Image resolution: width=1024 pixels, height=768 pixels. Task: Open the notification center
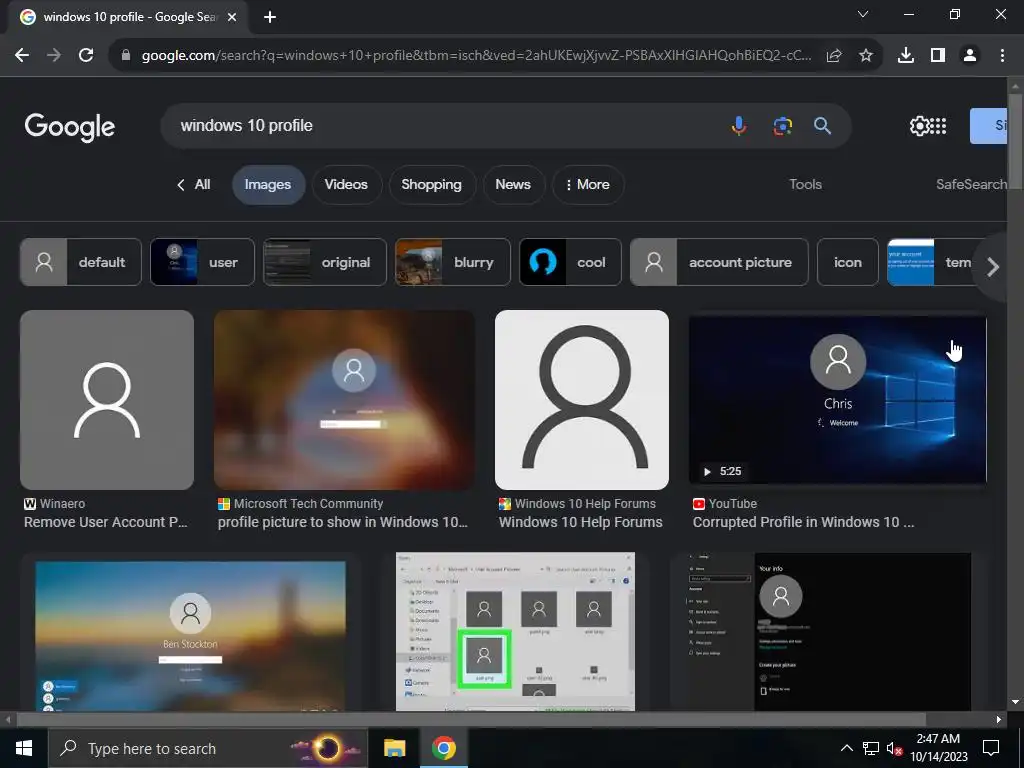[991, 748]
